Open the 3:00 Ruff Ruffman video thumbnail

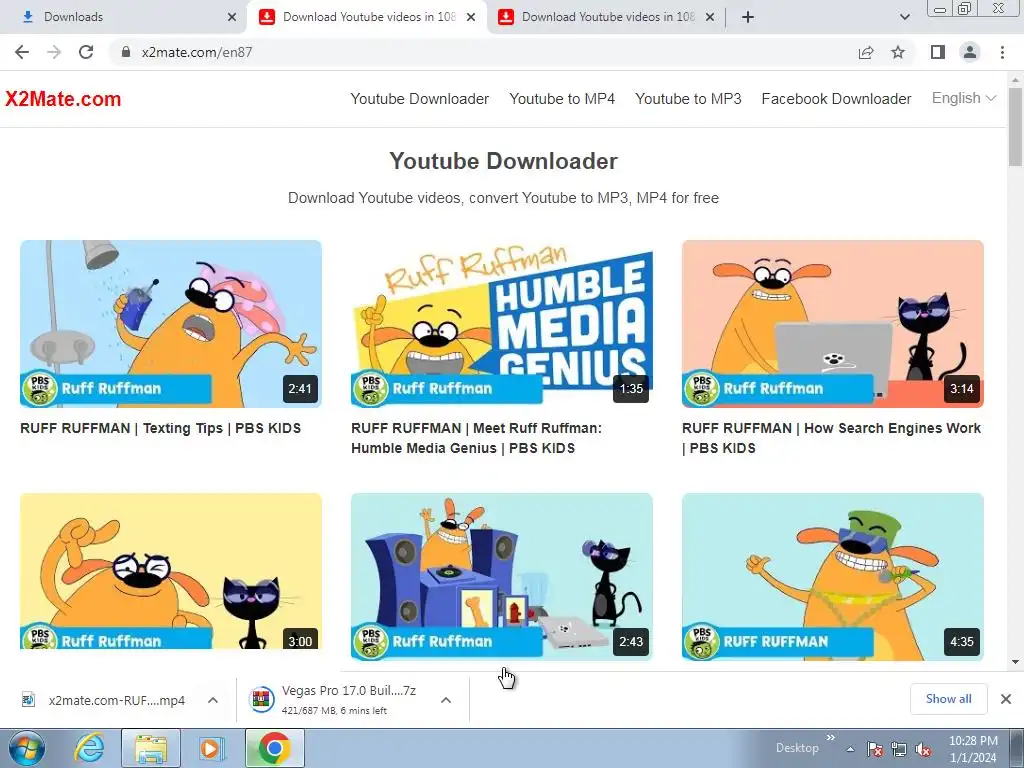point(170,571)
